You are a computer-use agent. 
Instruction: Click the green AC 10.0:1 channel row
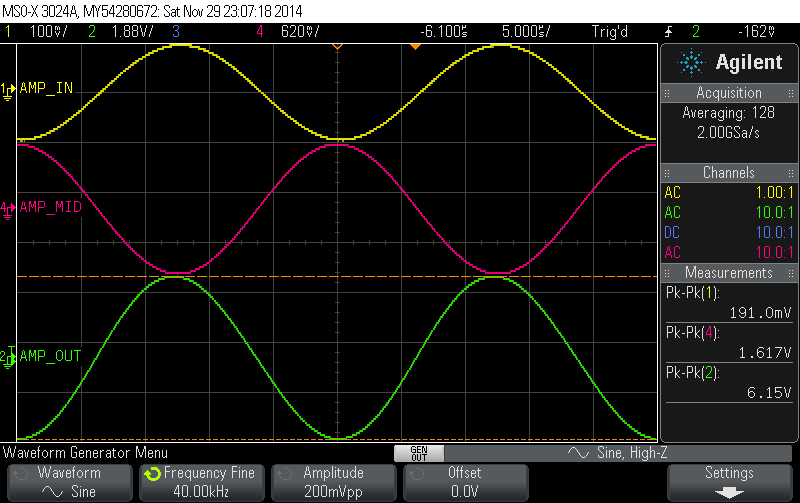pyautogui.click(x=729, y=213)
